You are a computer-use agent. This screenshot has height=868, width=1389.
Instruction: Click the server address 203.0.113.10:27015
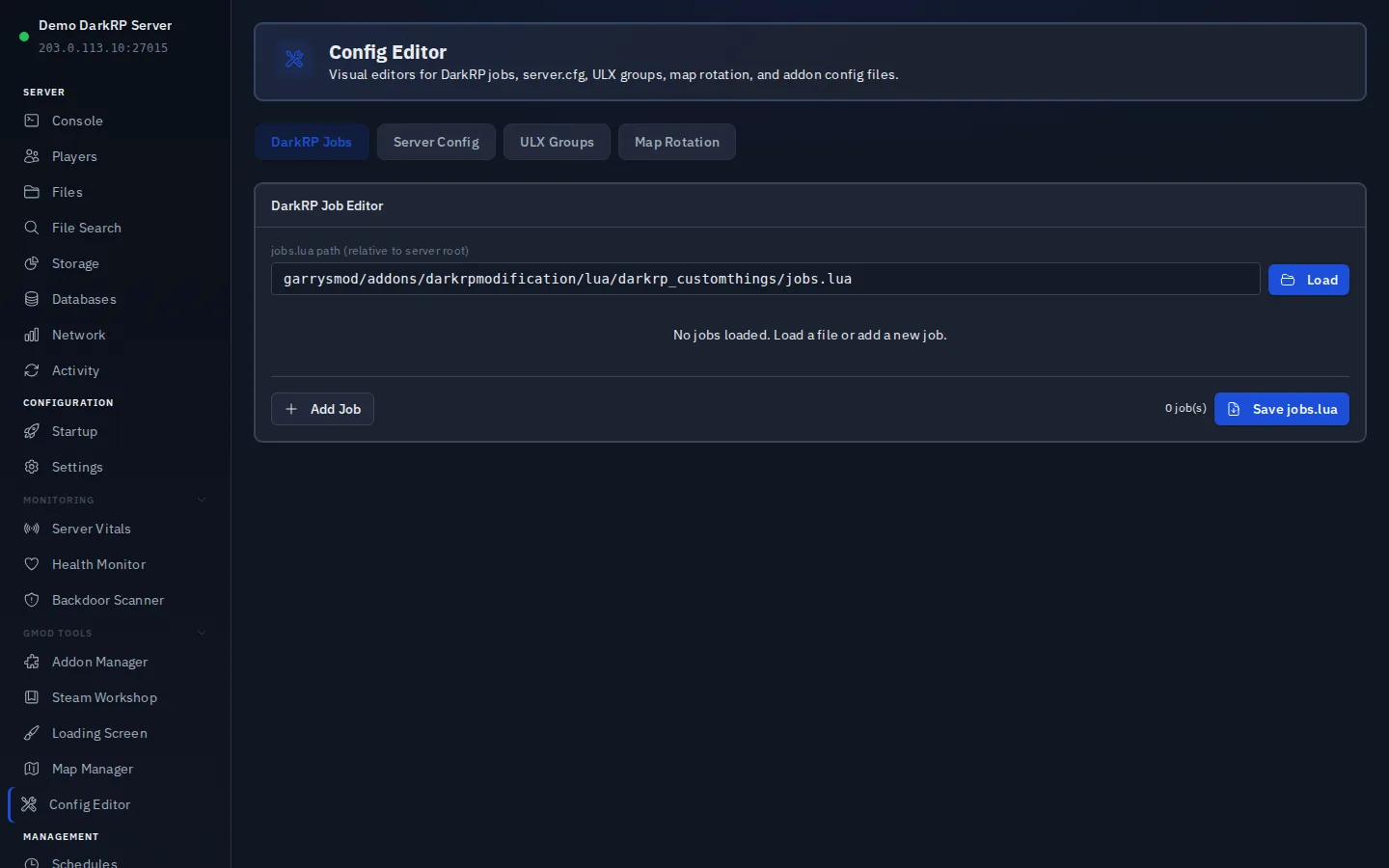103,48
